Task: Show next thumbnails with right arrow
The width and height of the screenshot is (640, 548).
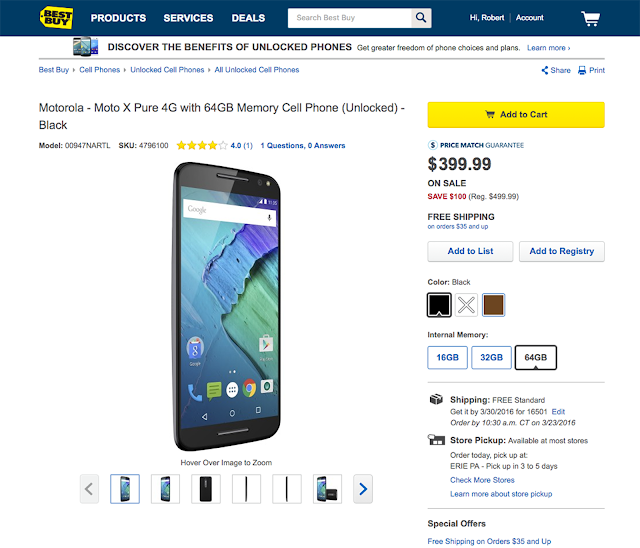Action: point(363,489)
